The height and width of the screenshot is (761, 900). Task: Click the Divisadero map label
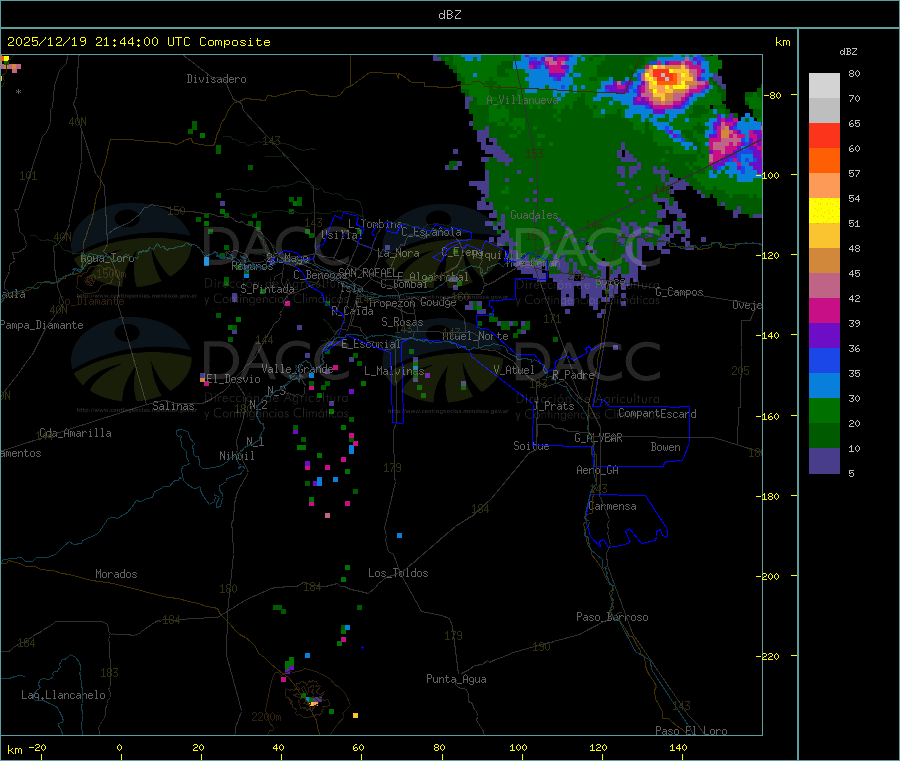[216, 79]
